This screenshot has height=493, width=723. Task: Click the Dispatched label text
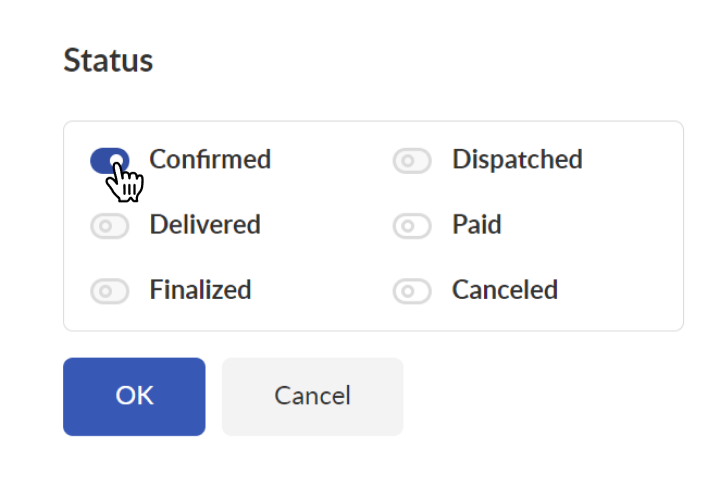click(517, 160)
